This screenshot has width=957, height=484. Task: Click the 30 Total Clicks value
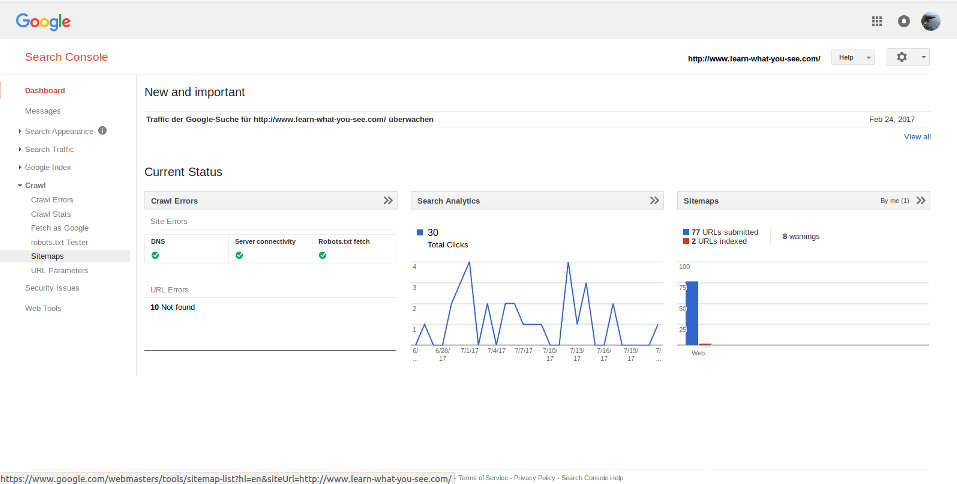[433, 232]
